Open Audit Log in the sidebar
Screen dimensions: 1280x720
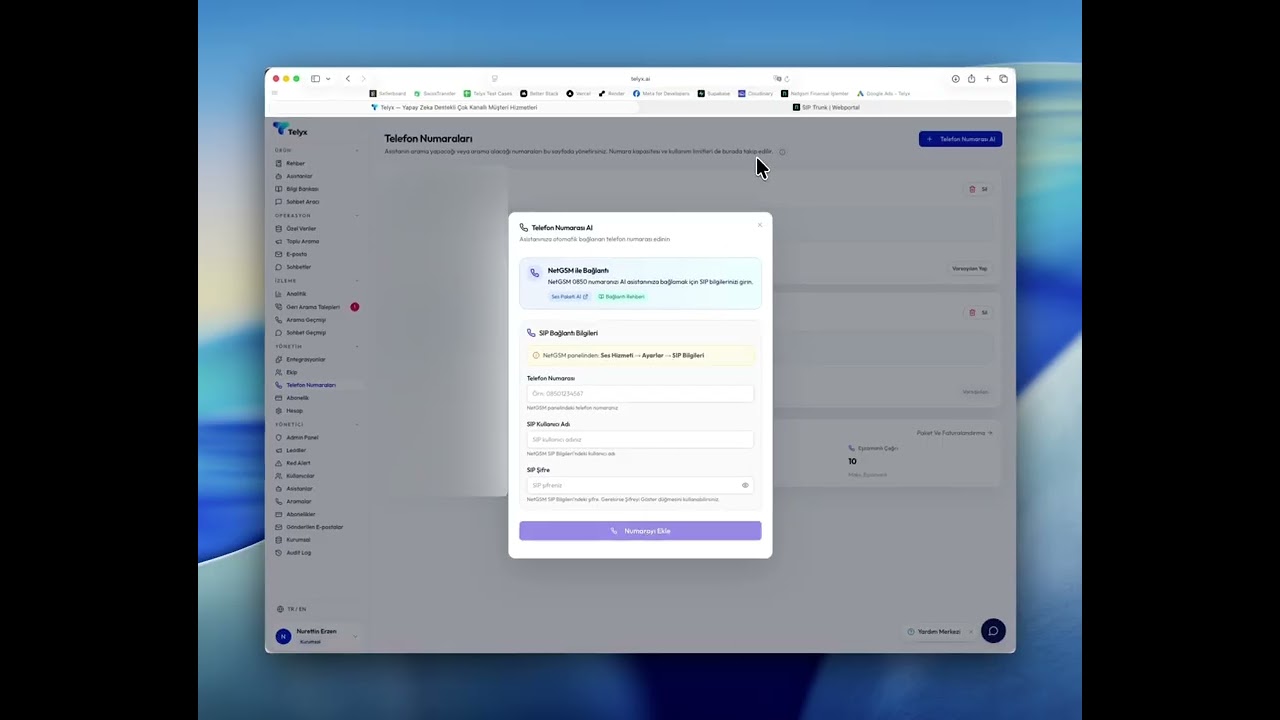(299, 553)
